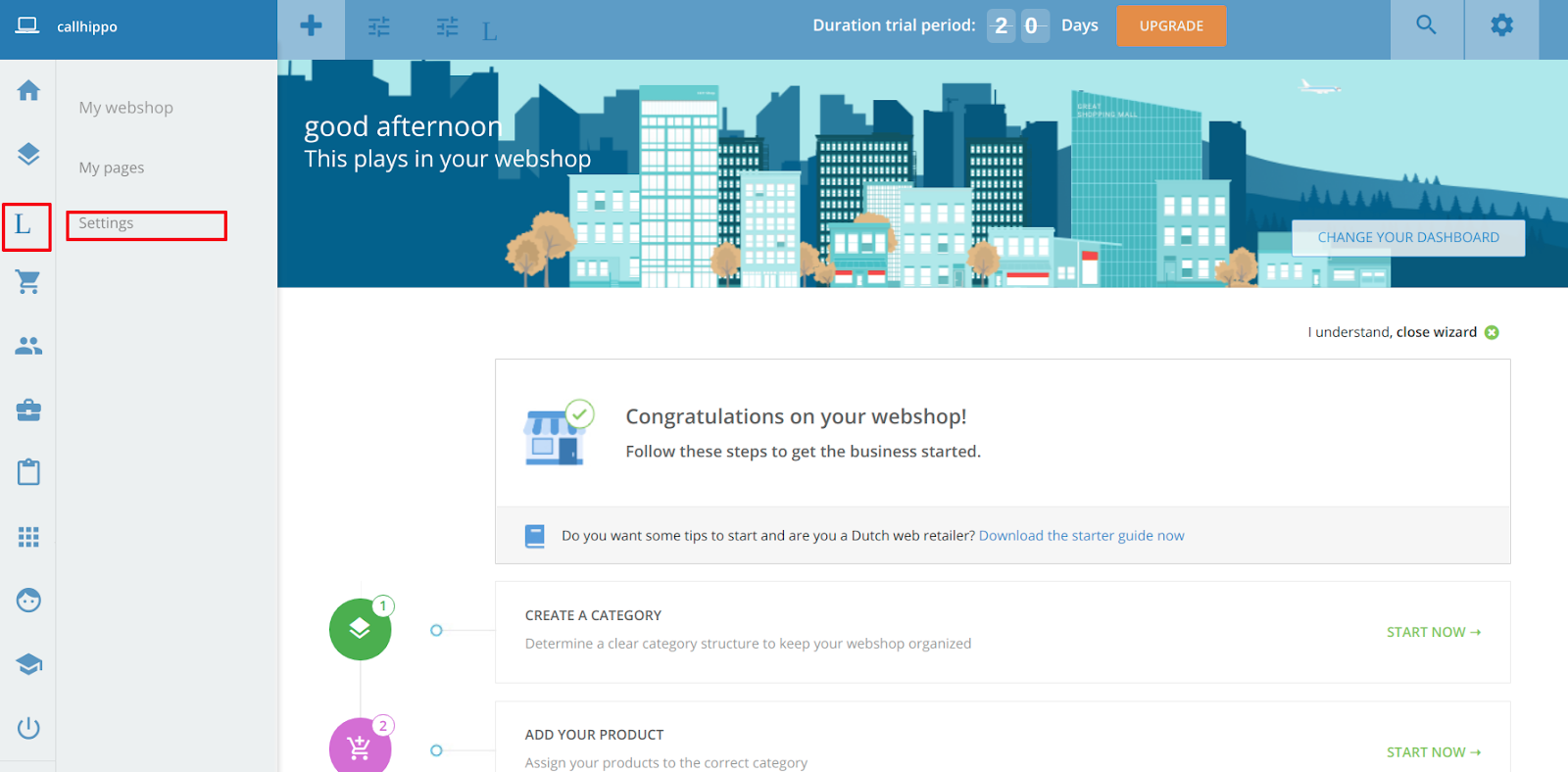Image resolution: width=1568 pixels, height=772 pixels.
Task: Click the plus add icon in top bar
Action: 312,25
